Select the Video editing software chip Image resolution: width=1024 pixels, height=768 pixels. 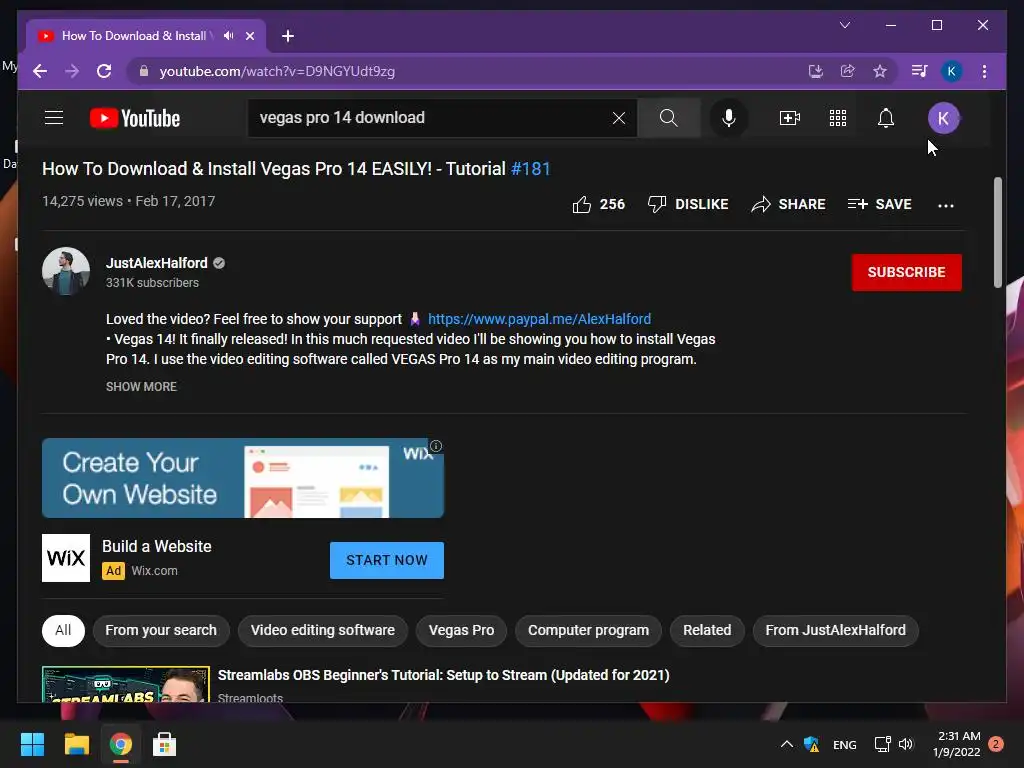click(323, 630)
